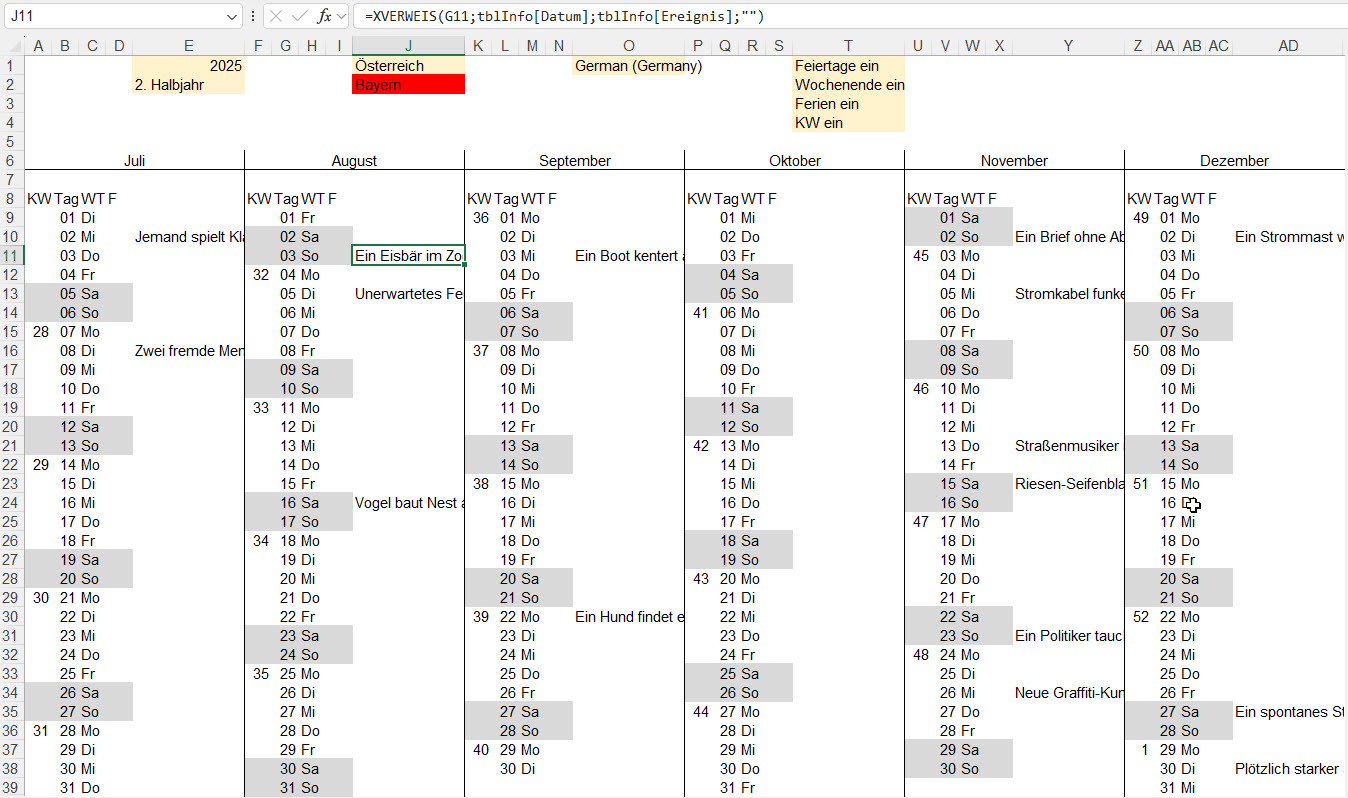
Task: Select column header J
Action: [408, 46]
